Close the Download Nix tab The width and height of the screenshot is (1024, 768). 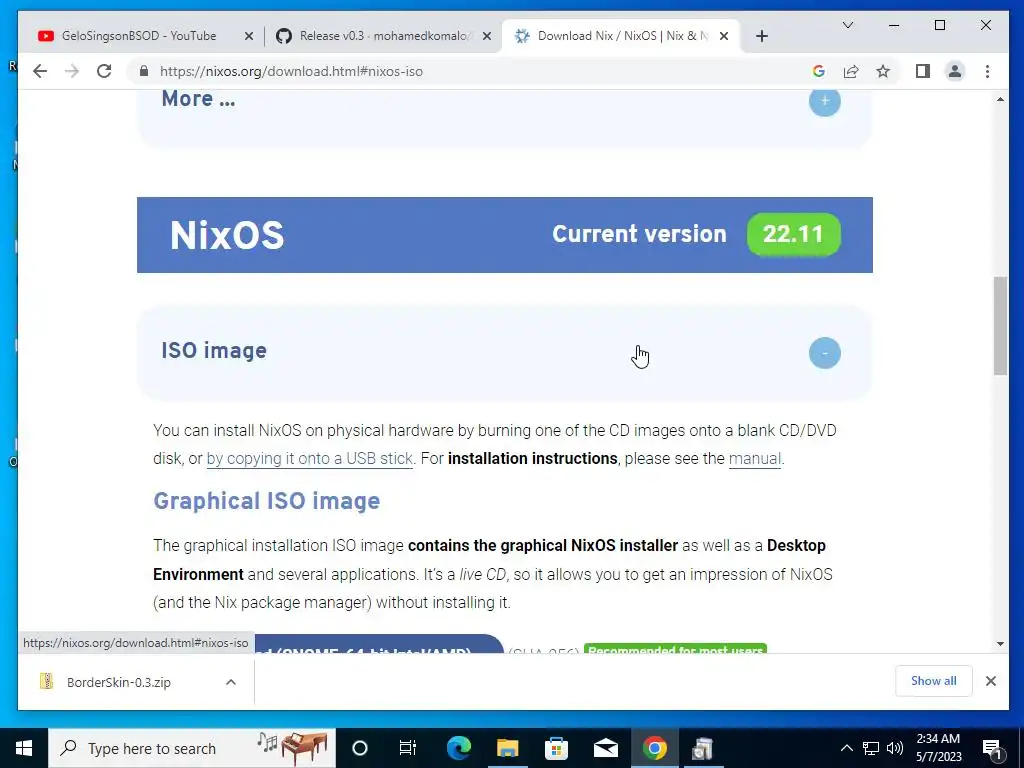point(724,36)
